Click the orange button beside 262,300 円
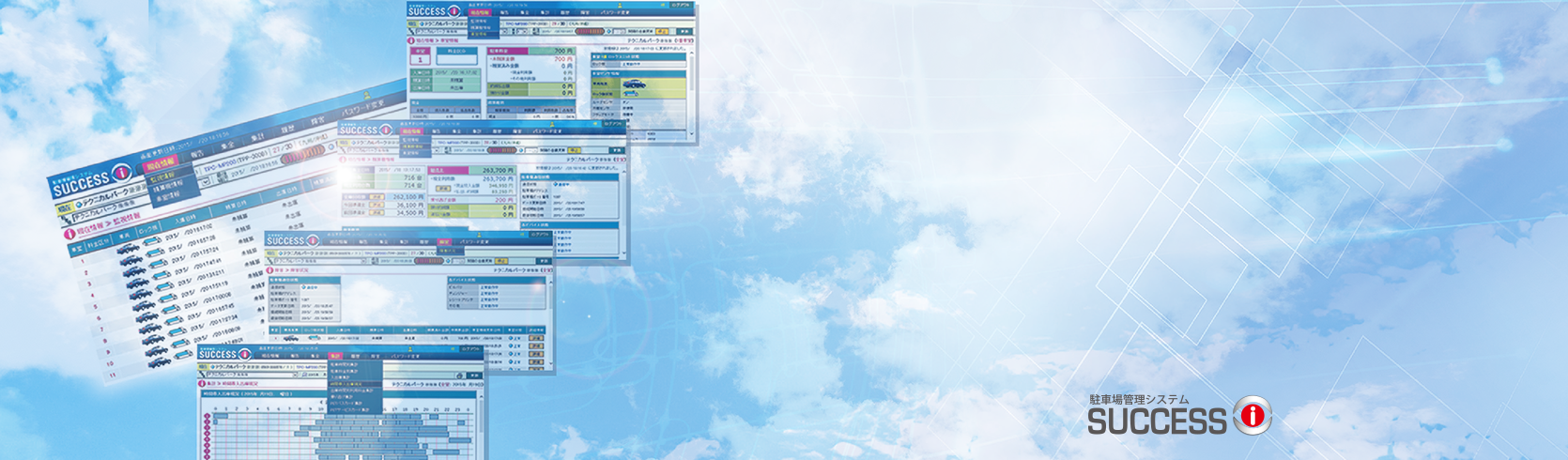Image resolution: width=1568 pixels, height=460 pixels. (377, 197)
